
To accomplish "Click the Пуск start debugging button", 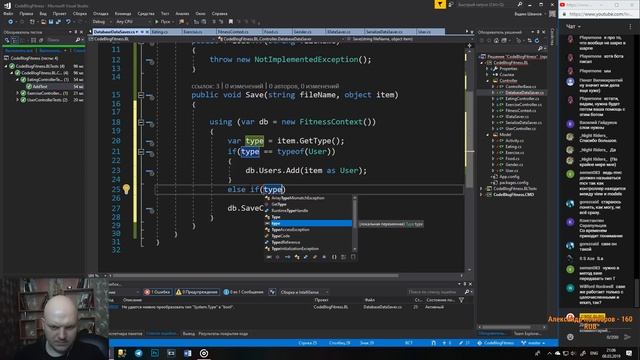I will pos(162,22).
